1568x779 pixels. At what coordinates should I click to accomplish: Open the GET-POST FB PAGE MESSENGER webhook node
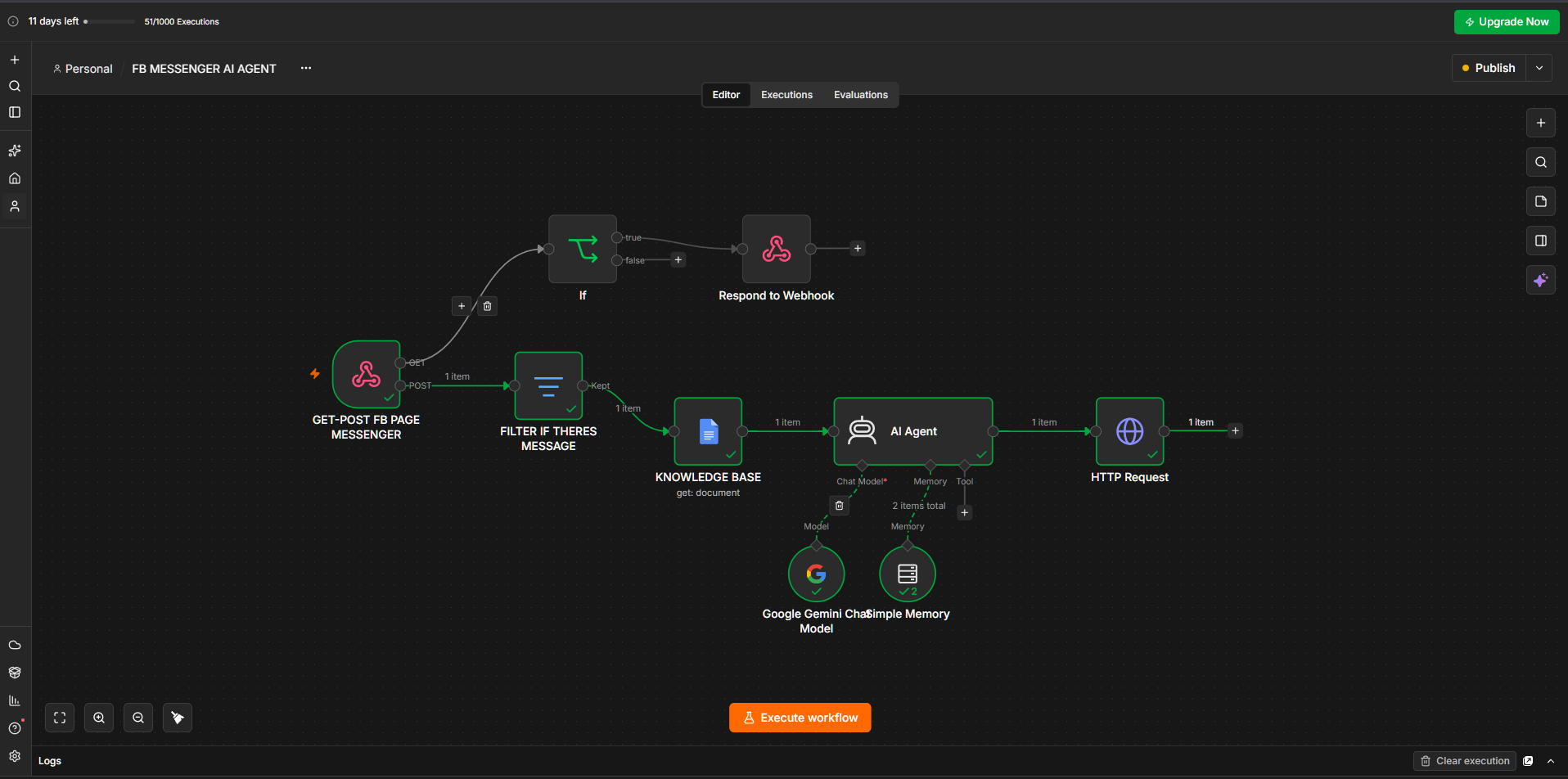click(366, 374)
